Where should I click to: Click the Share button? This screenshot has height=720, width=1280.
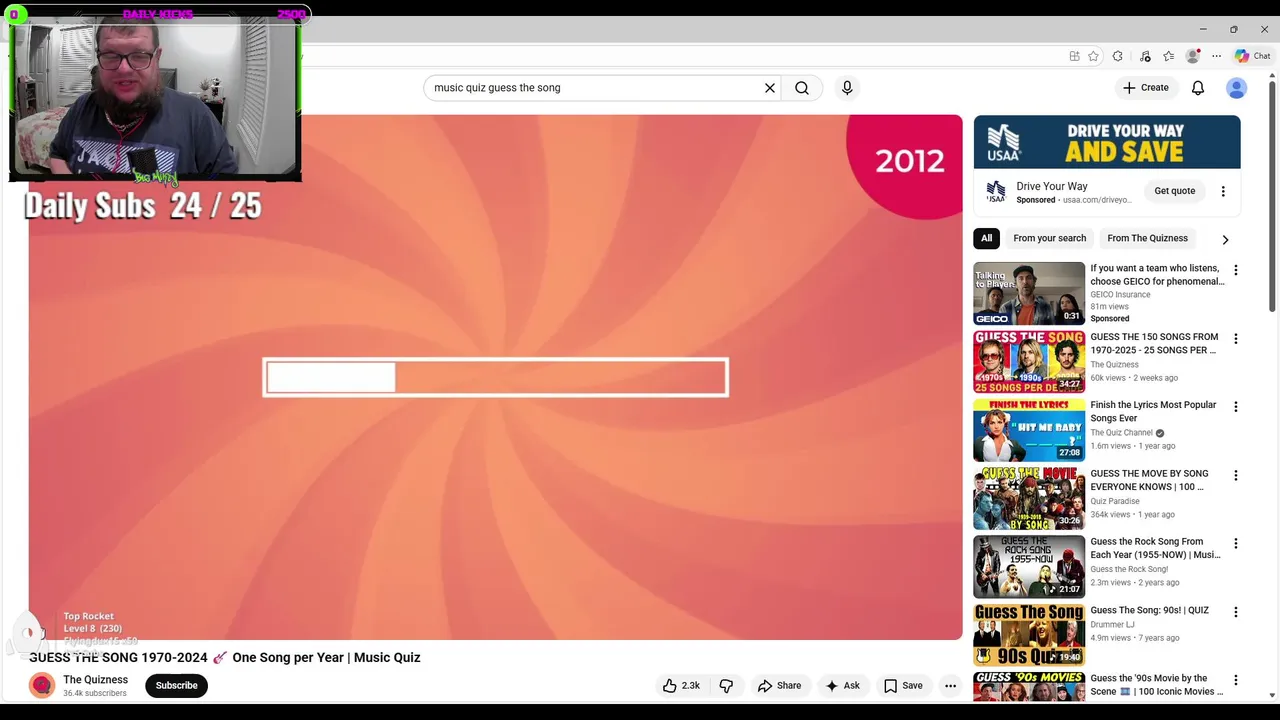coord(779,686)
